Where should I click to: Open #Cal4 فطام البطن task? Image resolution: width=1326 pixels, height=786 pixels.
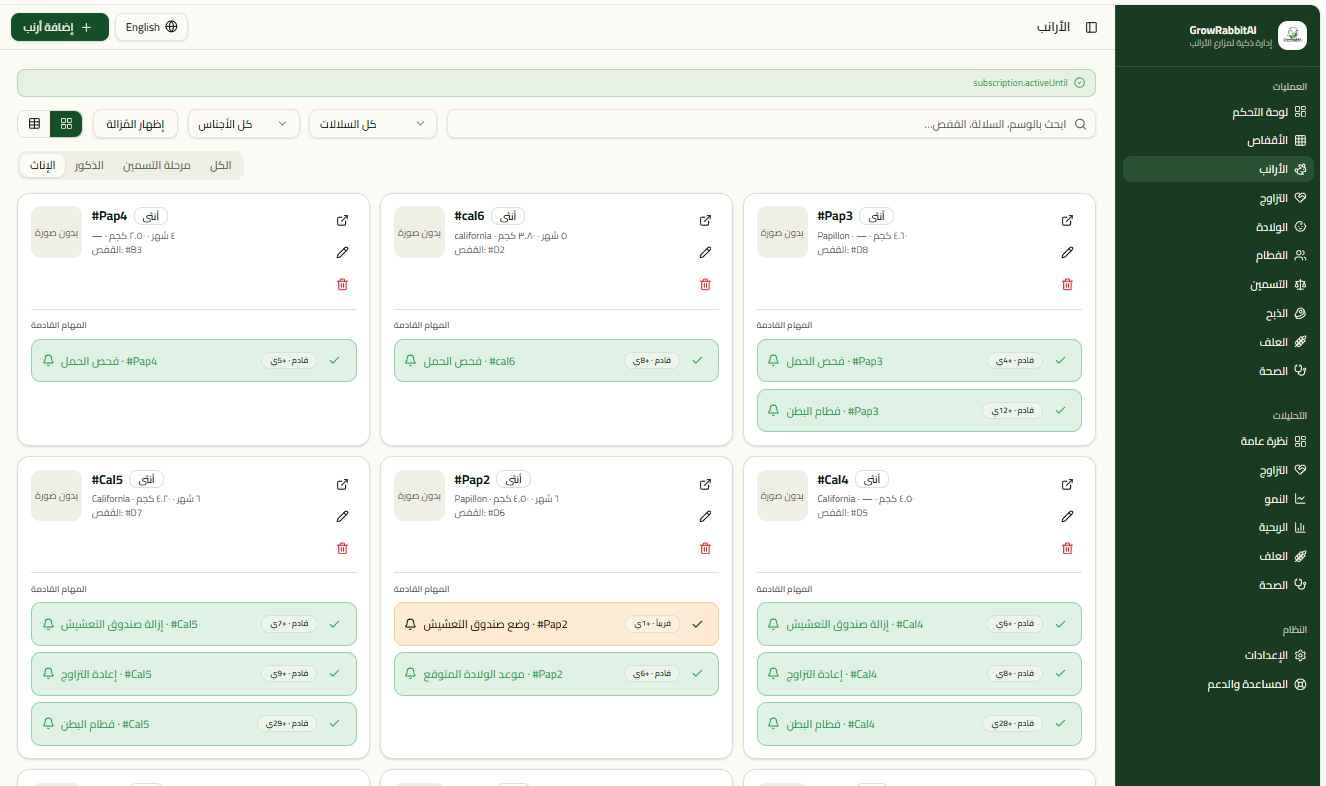[919, 724]
